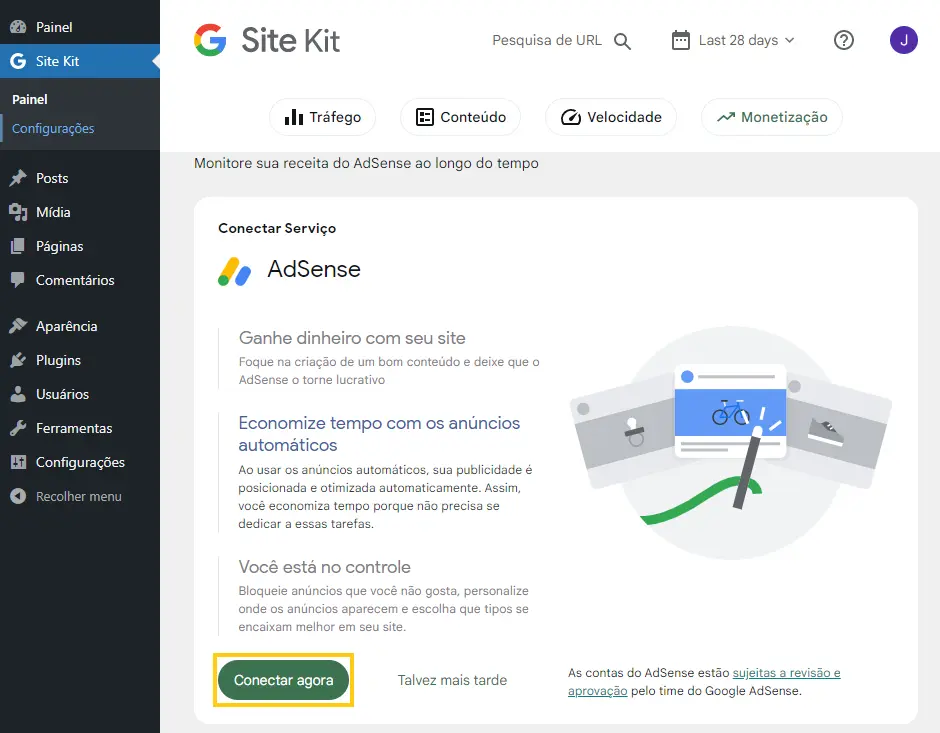
Task: Click the AdSense illustration image
Action: pyautogui.click(x=730, y=442)
